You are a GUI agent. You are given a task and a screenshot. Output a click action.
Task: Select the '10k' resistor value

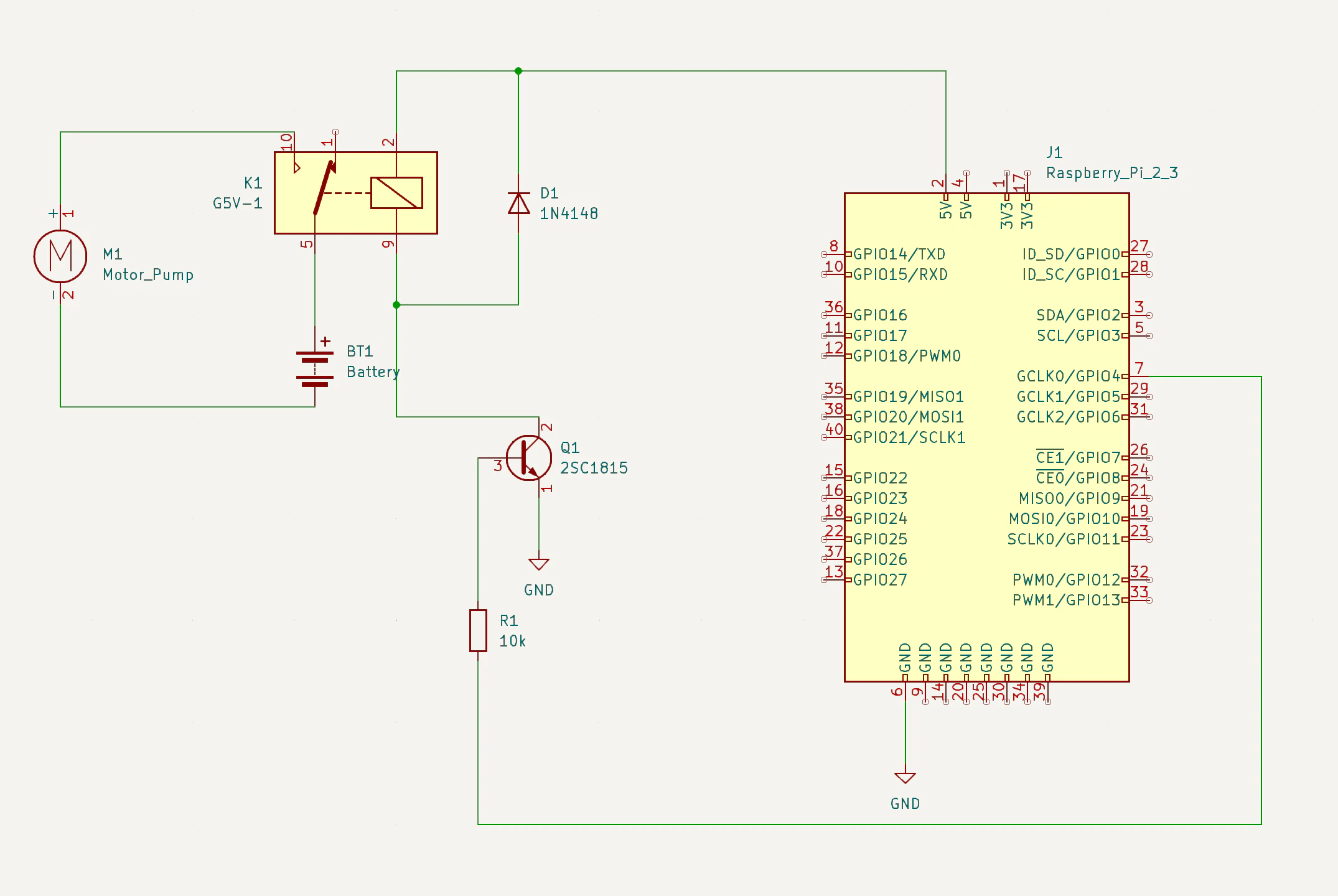(513, 641)
